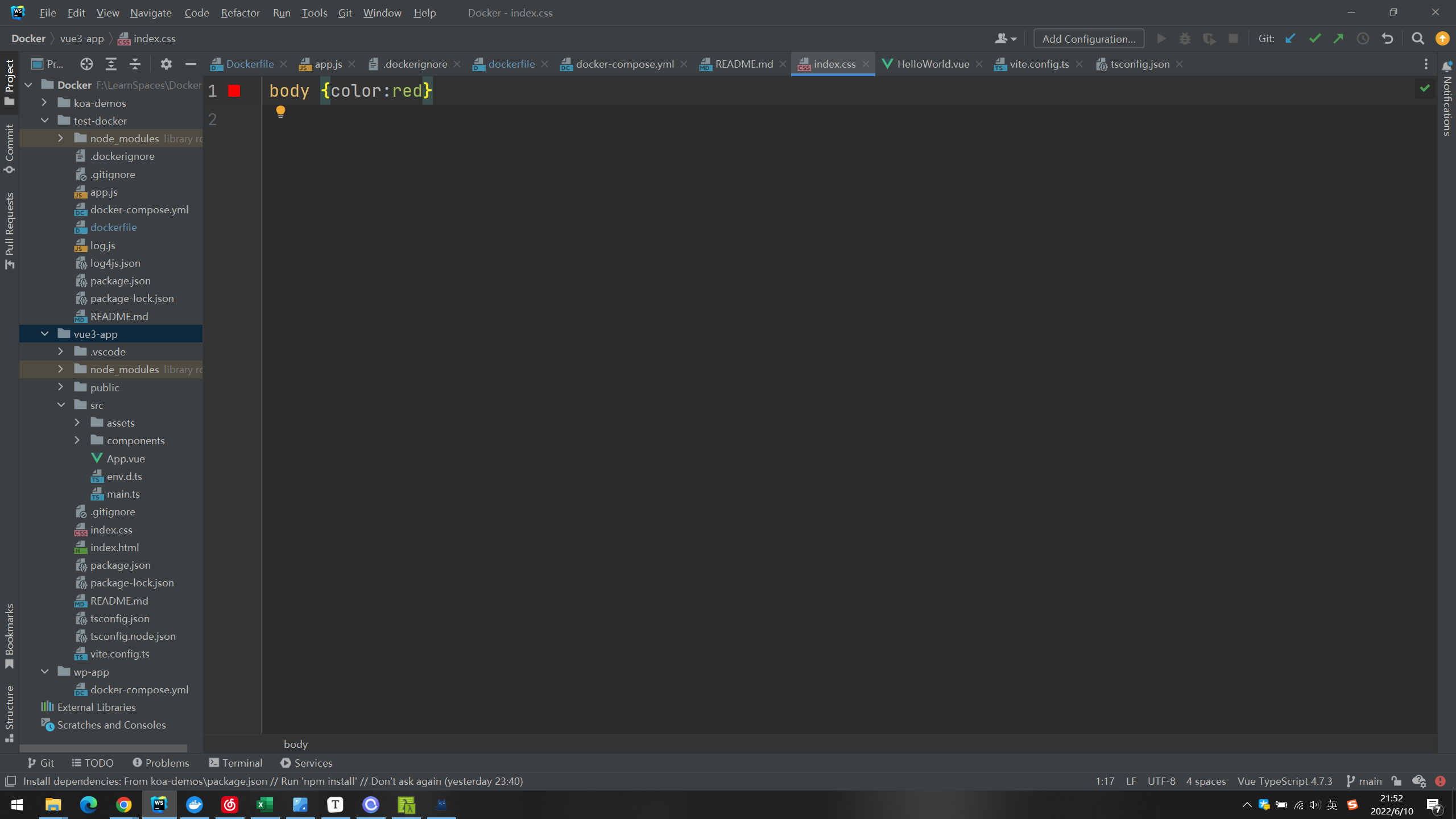The image size is (1456, 819).
Task: Click the rollback undo icon in toolbar
Action: pyautogui.click(x=1387, y=39)
